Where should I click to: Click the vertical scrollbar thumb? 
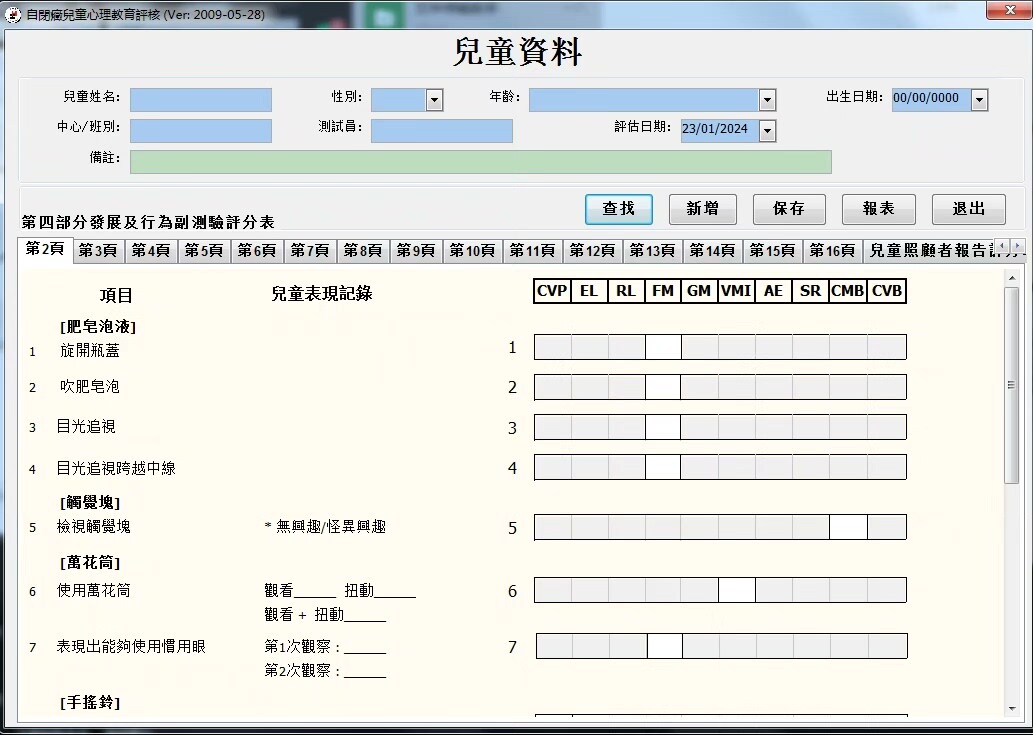(1011, 385)
